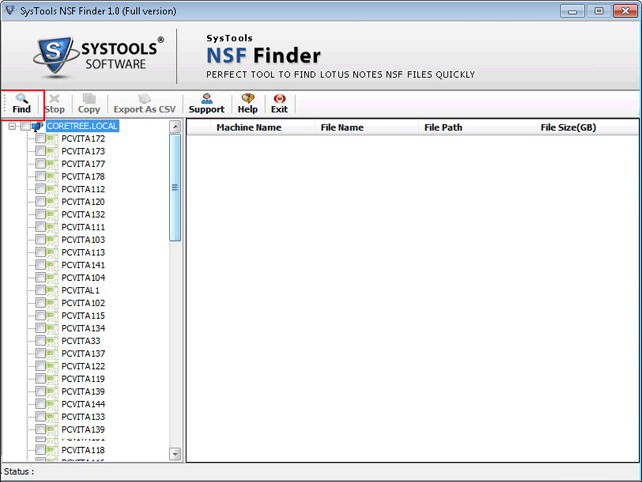This screenshot has height=482, width=642.
Task: Check the PCVITA119 checkbox
Action: [40, 379]
